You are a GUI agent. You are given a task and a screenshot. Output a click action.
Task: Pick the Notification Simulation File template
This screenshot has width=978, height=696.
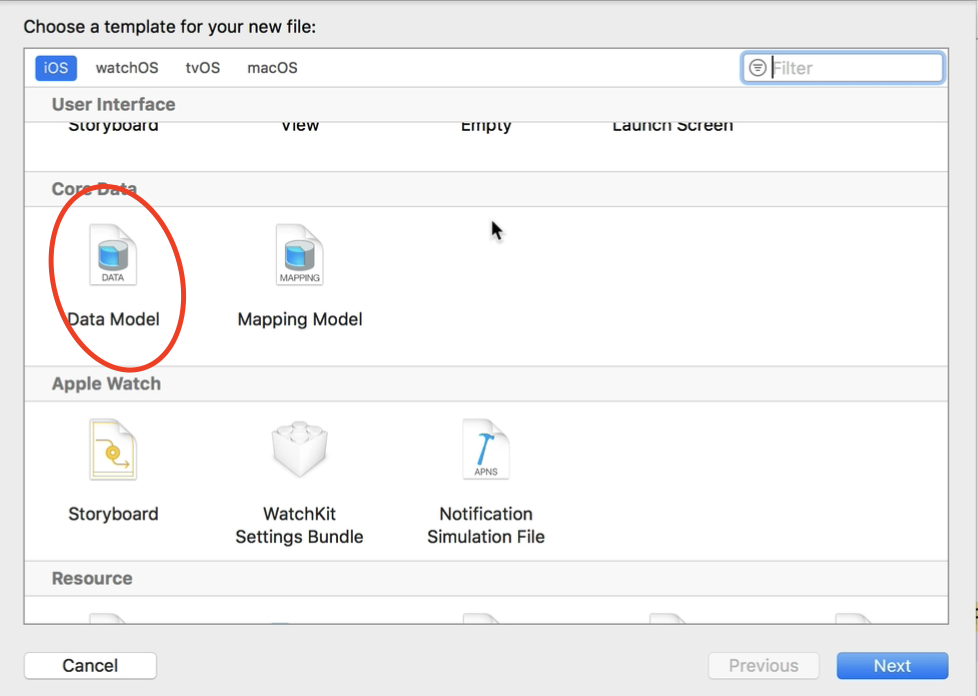tap(486, 449)
